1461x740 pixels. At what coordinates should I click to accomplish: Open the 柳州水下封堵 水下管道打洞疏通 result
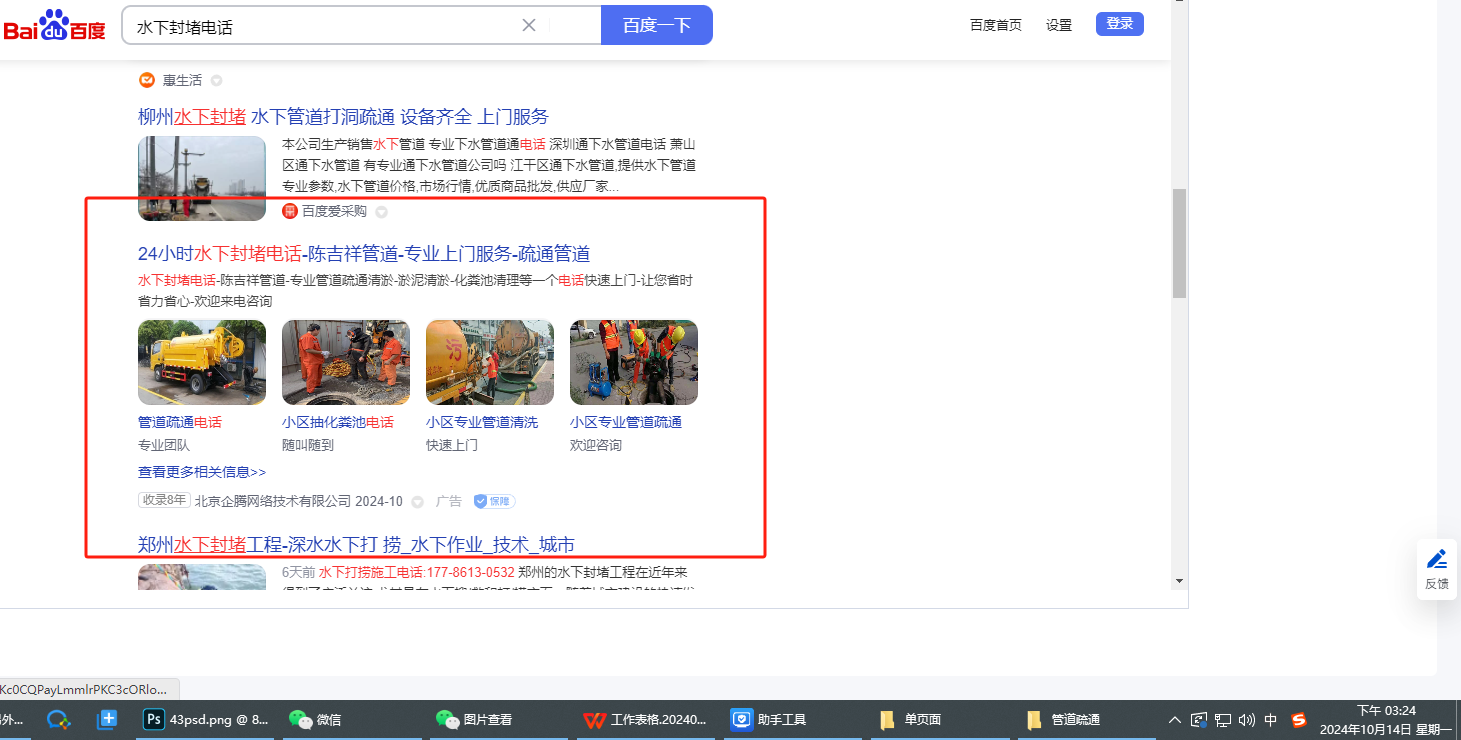click(x=343, y=116)
